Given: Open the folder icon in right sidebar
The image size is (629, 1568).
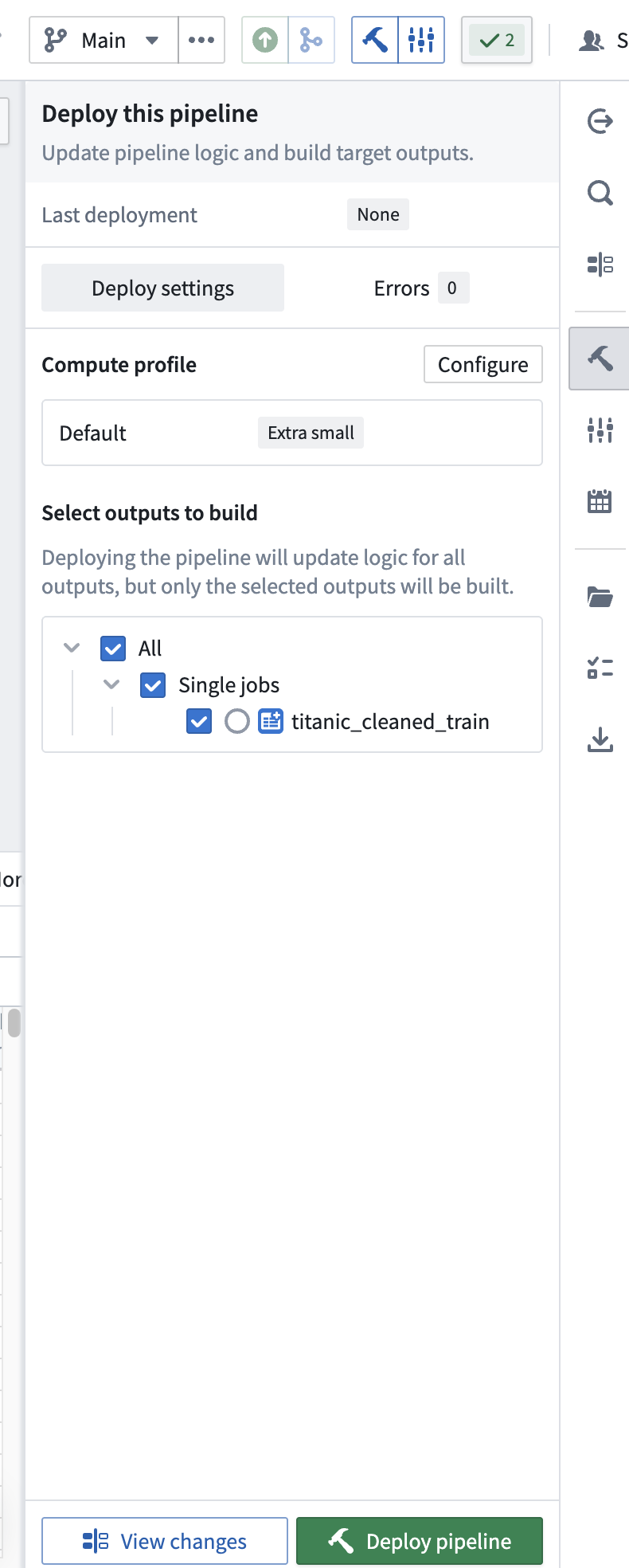Looking at the screenshot, I should coord(600,597).
